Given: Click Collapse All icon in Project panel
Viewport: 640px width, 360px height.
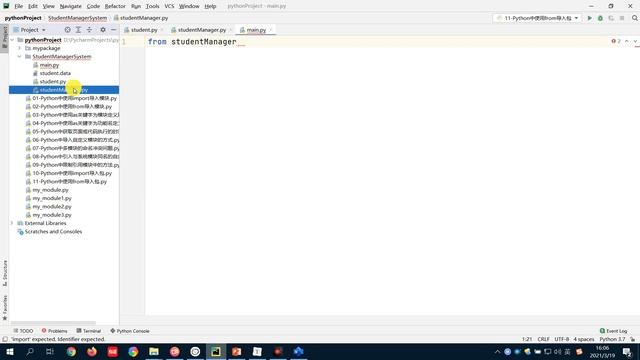Looking at the screenshot, I should [x=89, y=30].
